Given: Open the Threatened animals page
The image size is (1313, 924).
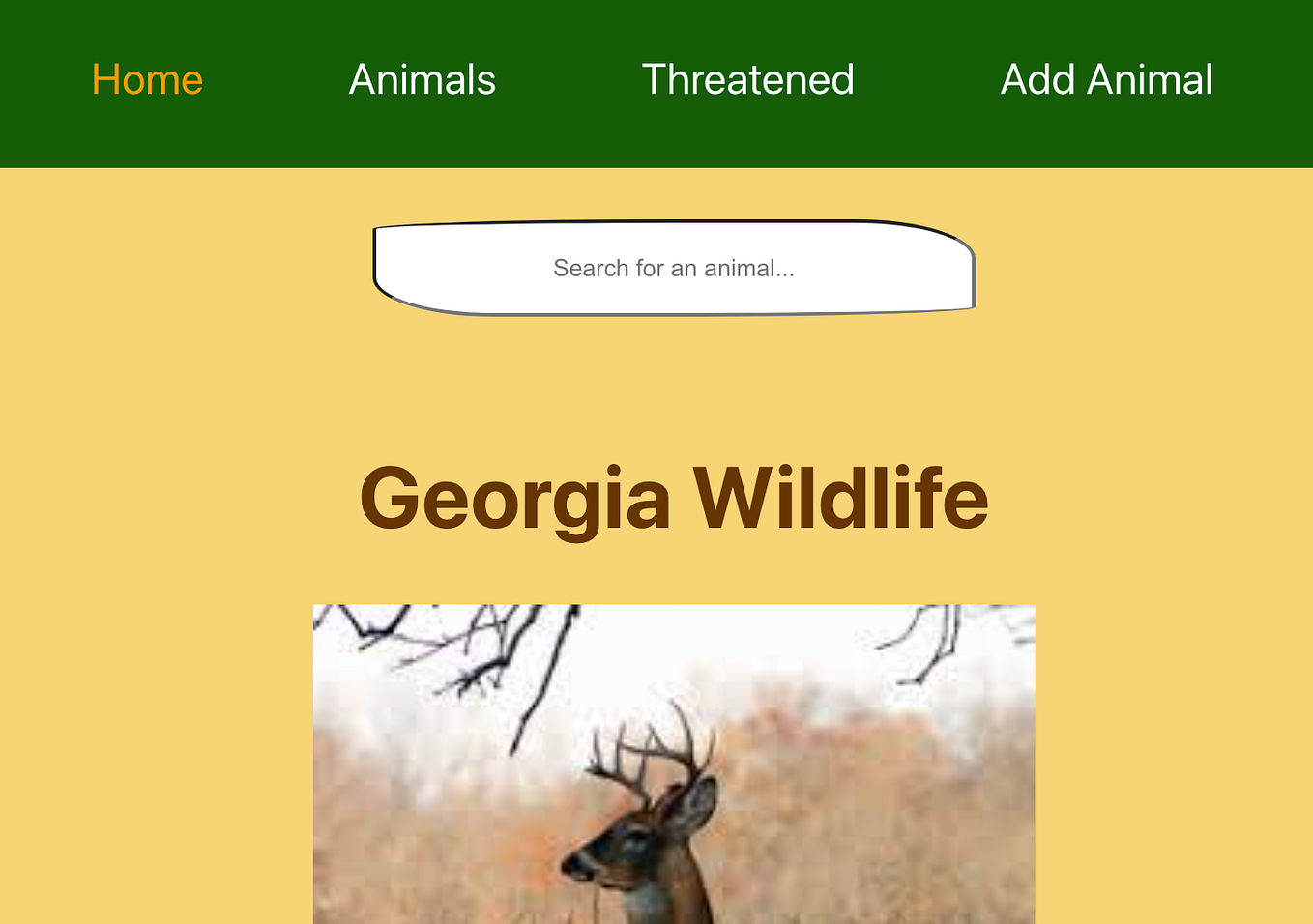Looking at the screenshot, I should (x=748, y=79).
